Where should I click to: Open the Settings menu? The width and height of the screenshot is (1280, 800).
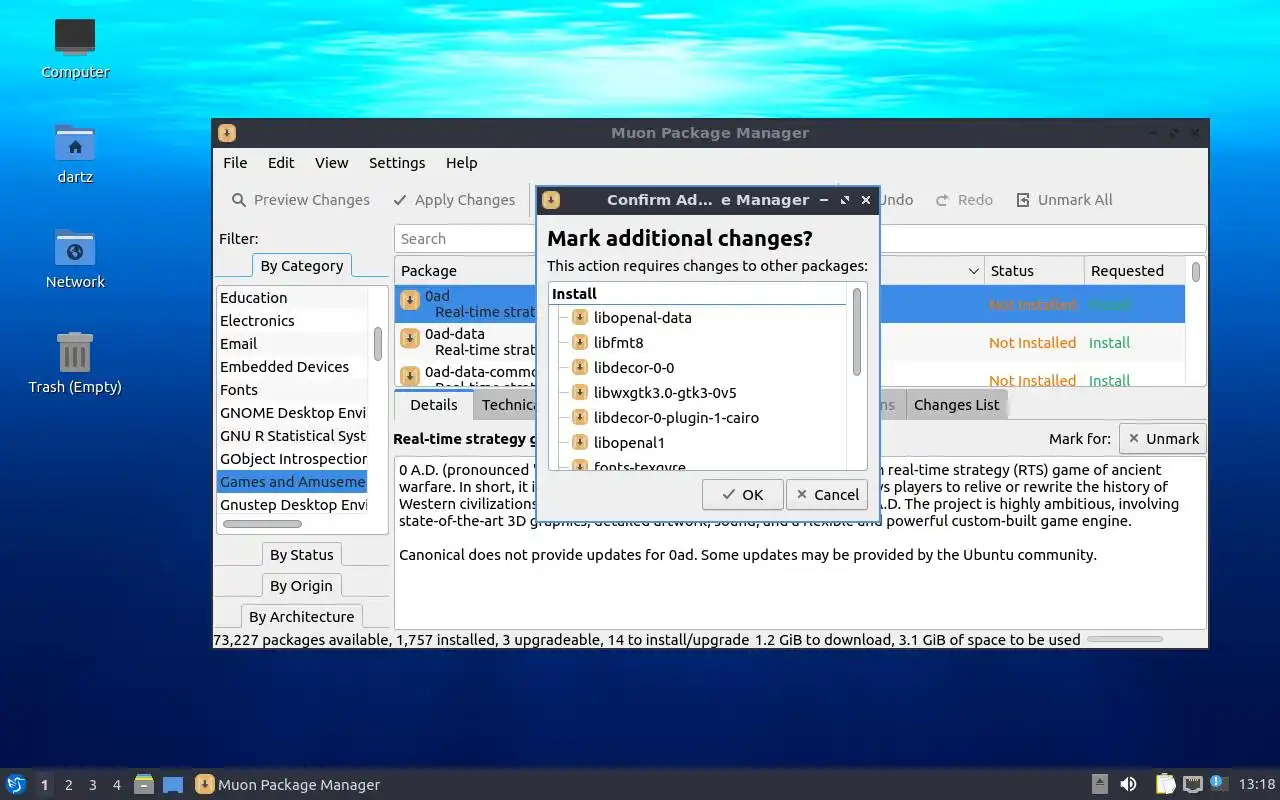pos(397,163)
